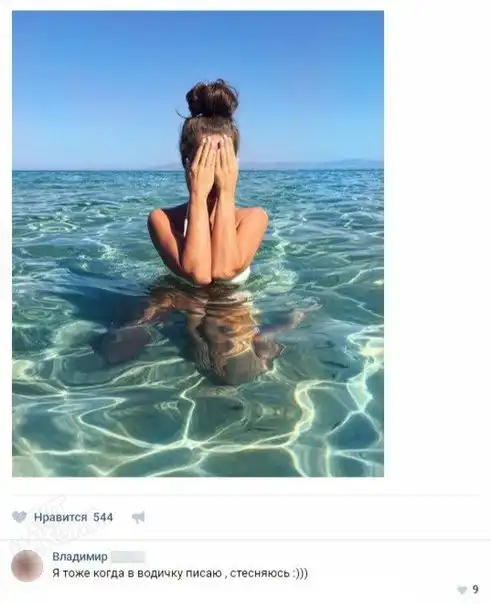This screenshot has height=604, width=491.
Task: Like Владимир's comment with the small heart
Action: click(462, 589)
